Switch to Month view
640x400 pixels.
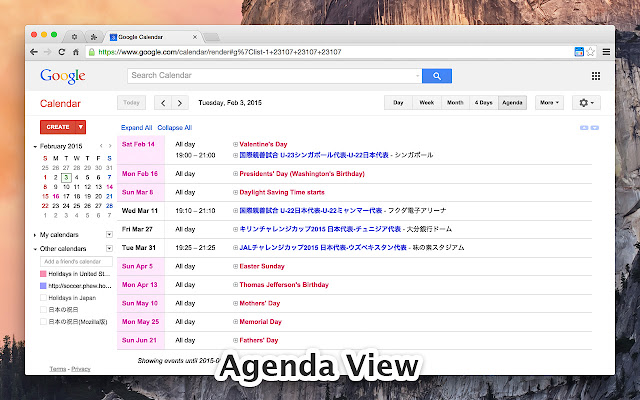(455, 103)
